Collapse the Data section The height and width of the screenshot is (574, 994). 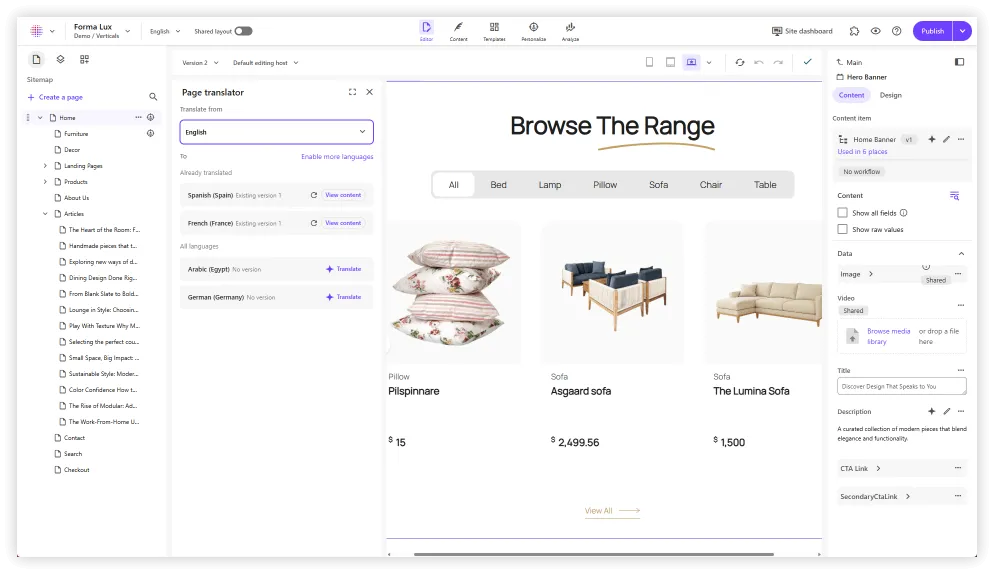[x=961, y=254]
